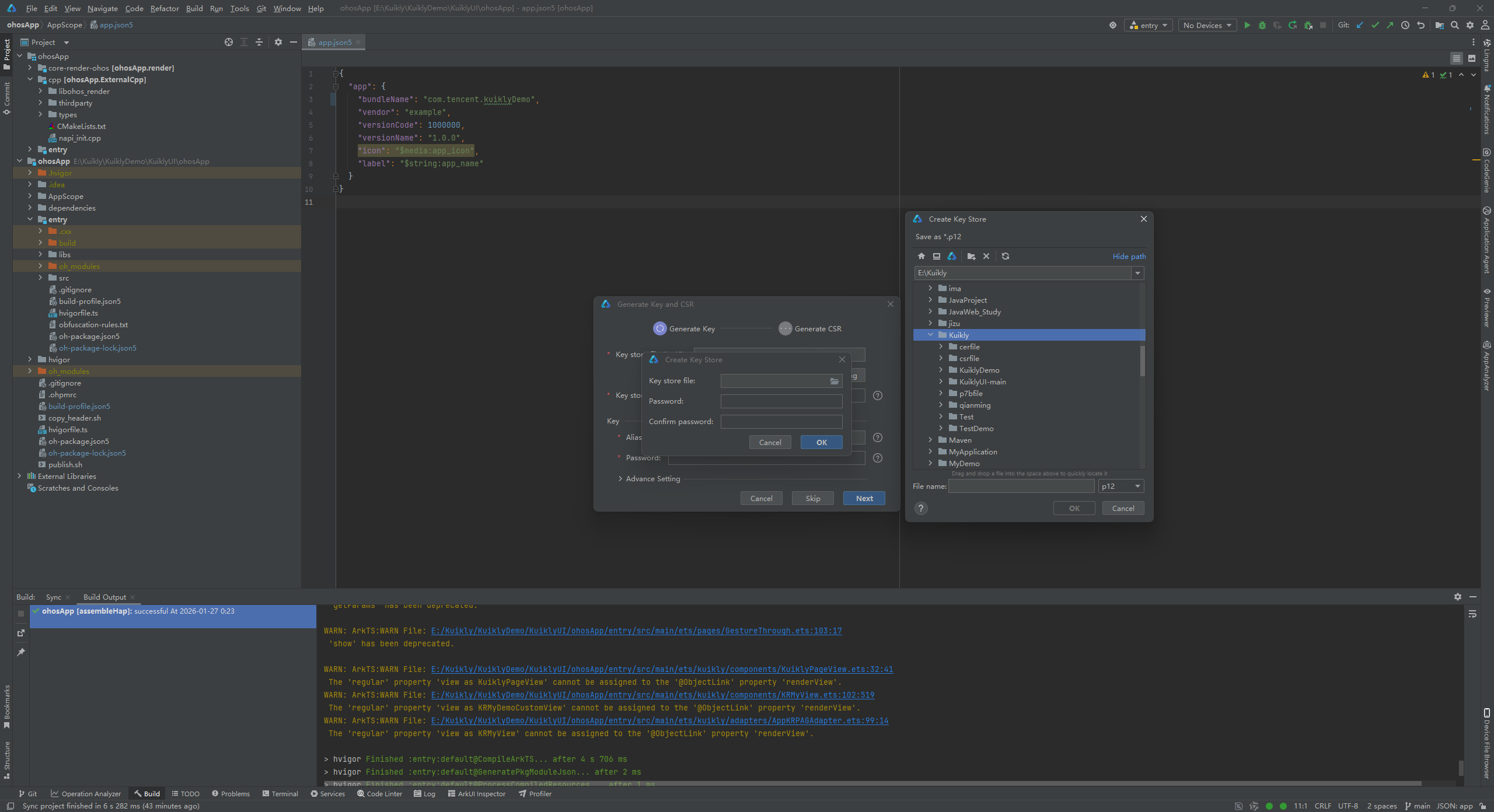Click the Run 'entry' green play icon
Viewport: 1494px width, 812px height.
click(1247, 25)
